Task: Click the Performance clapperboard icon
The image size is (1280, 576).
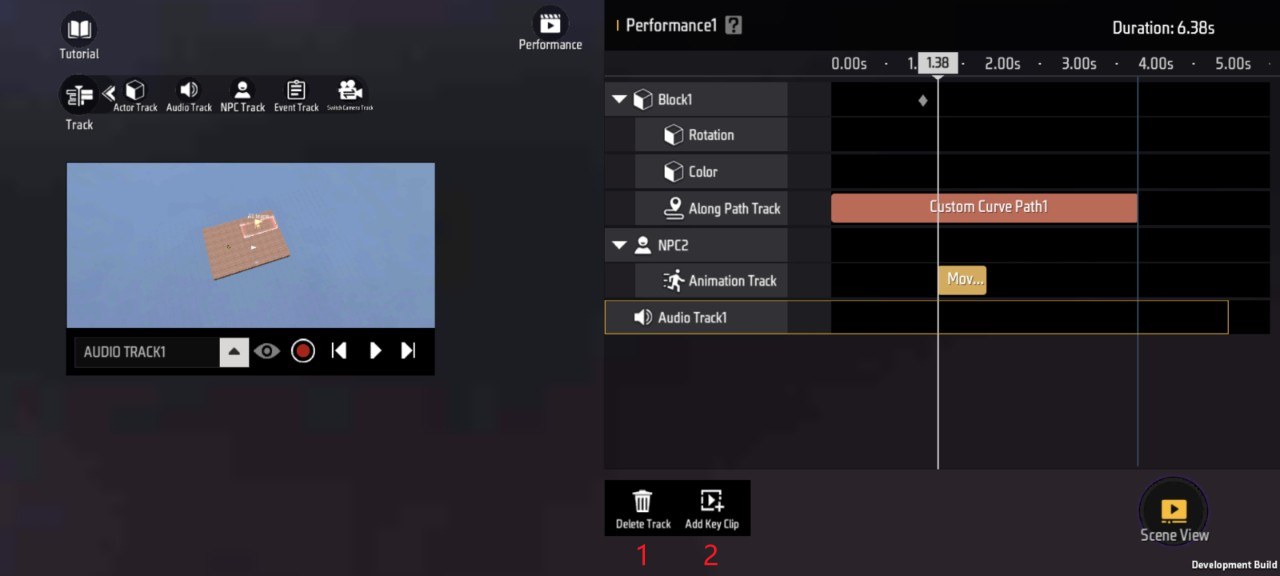Action: click(x=550, y=23)
